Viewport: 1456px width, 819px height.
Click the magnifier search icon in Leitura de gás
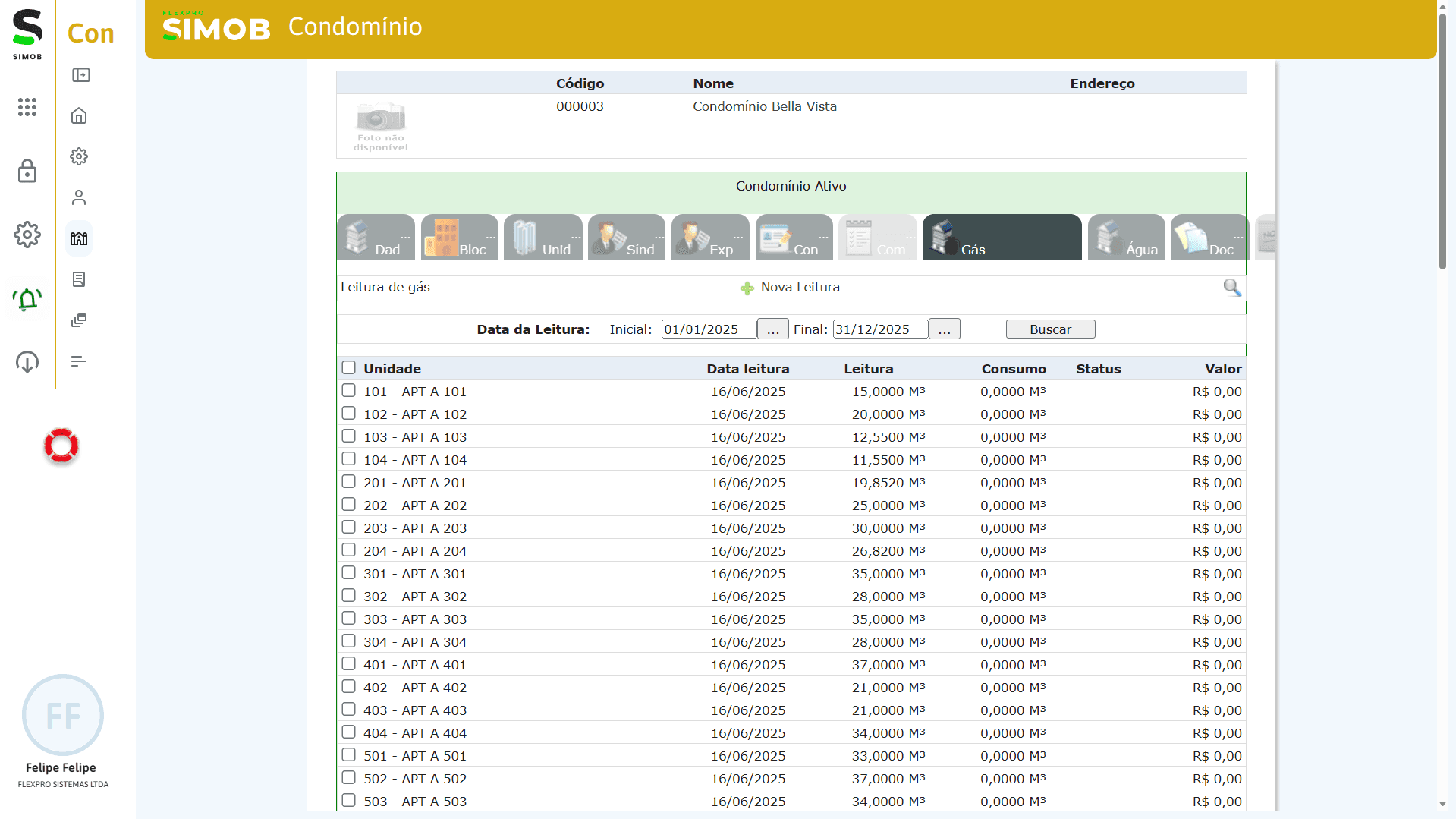coord(1231,287)
